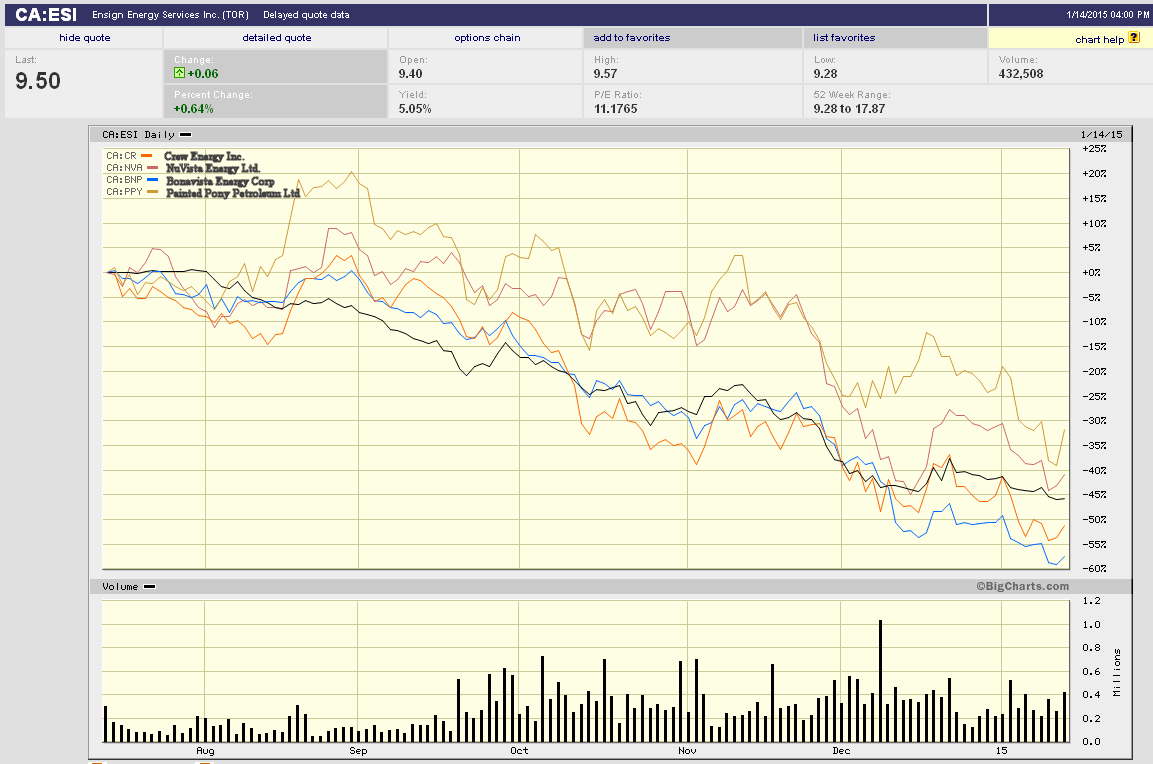Viewport: 1153px width, 764px height.
Task: Open the detailed quote link
Action: click(276, 38)
